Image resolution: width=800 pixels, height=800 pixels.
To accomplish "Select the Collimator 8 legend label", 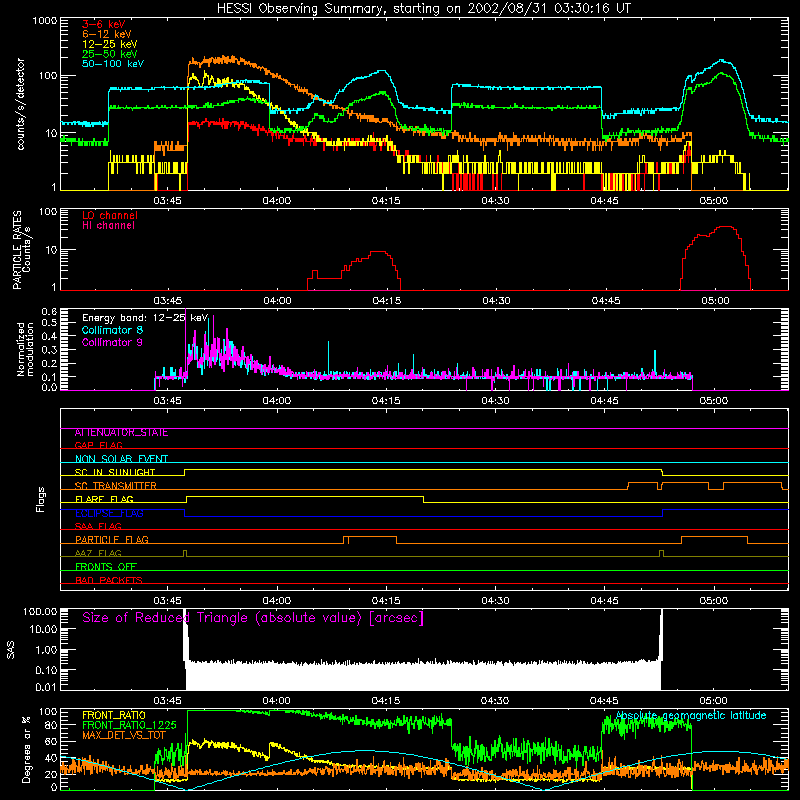I will pos(112,330).
